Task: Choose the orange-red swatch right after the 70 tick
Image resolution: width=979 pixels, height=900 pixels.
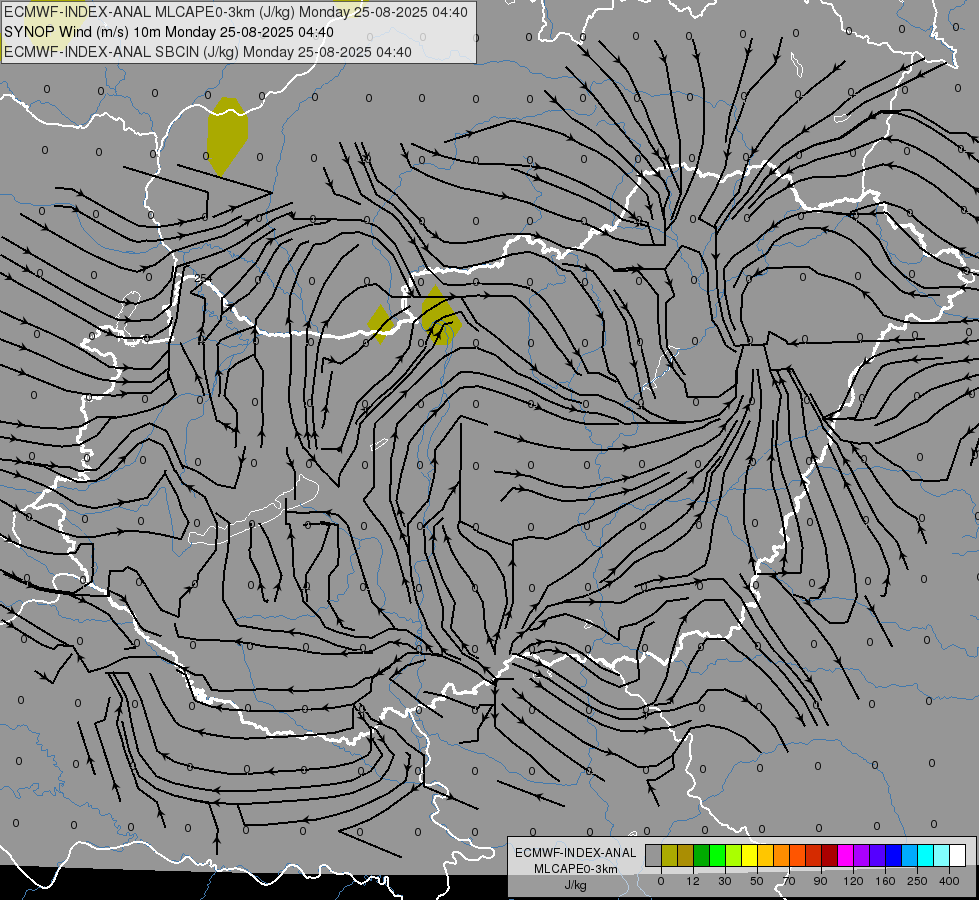Action: (798, 855)
